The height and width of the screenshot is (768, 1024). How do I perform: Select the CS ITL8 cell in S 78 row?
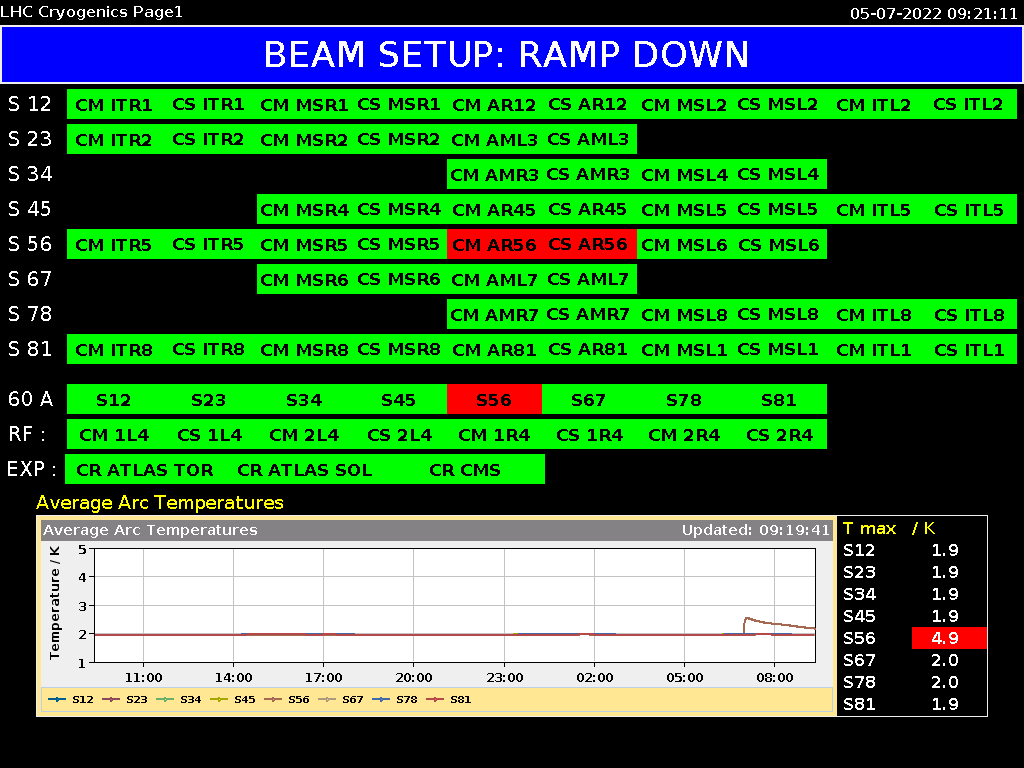tap(969, 315)
